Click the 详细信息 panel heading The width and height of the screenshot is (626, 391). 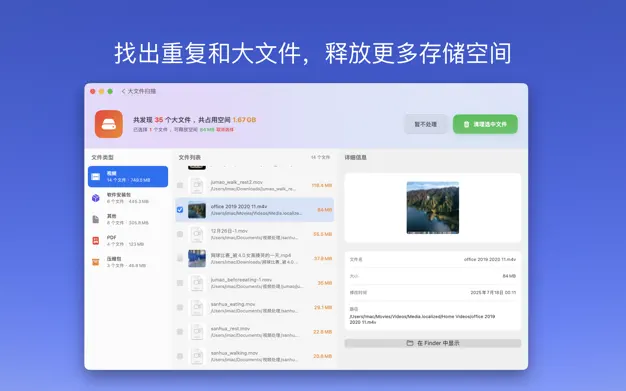tap(356, 157)
